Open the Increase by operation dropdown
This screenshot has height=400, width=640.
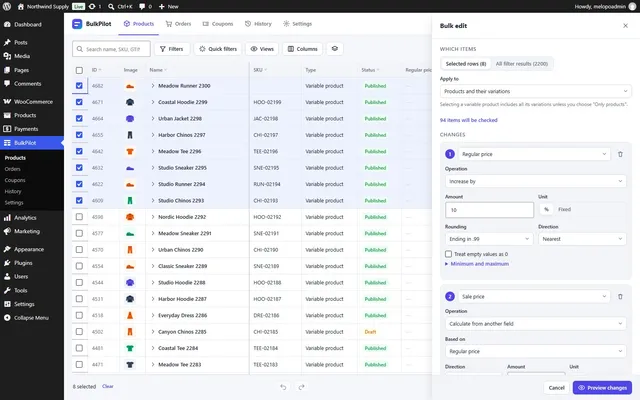point(536,181)
